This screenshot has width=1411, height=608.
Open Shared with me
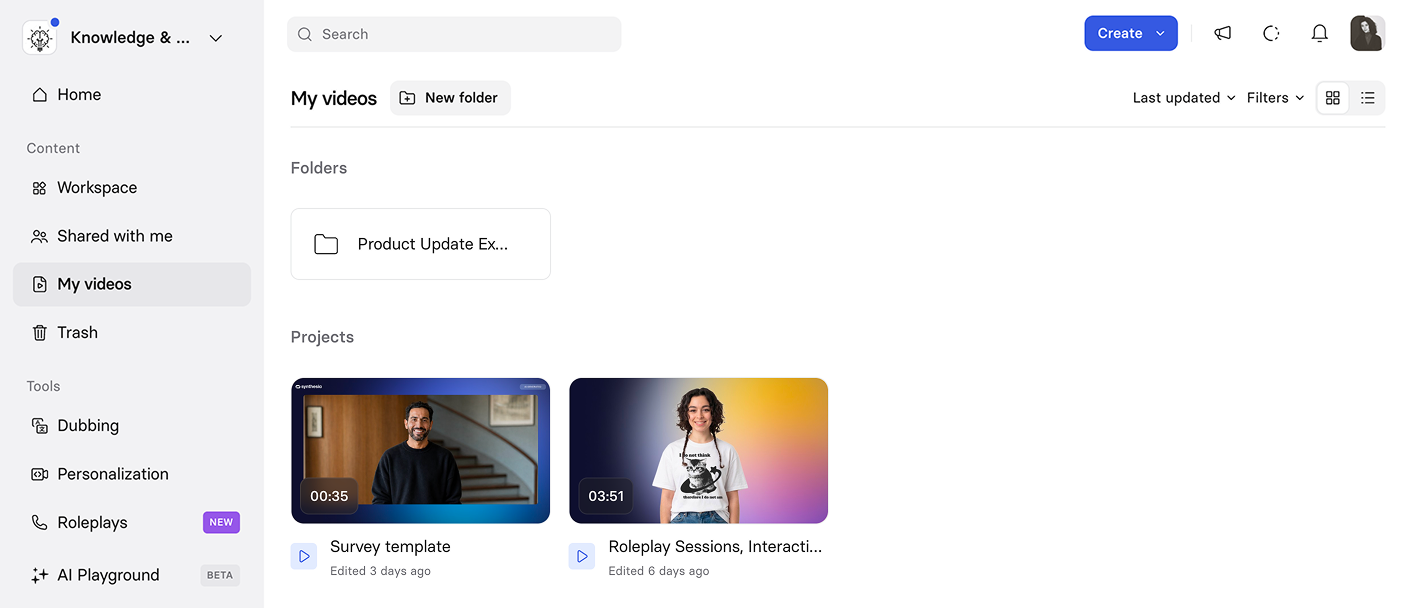[132, 236]
